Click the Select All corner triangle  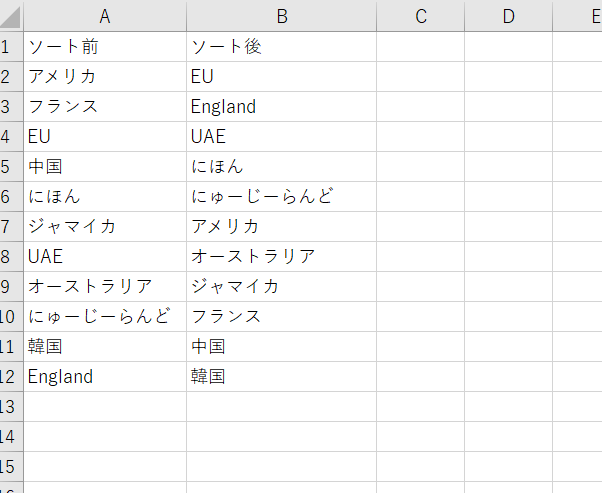(11, 16)
